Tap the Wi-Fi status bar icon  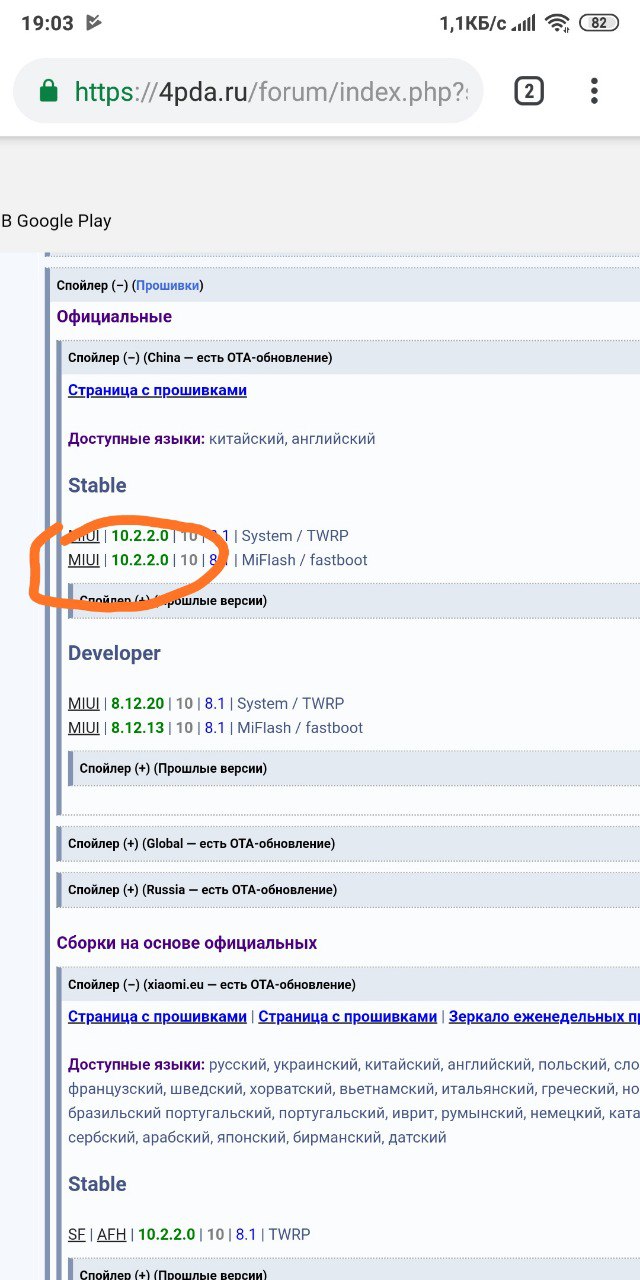[x=558, y=23]
